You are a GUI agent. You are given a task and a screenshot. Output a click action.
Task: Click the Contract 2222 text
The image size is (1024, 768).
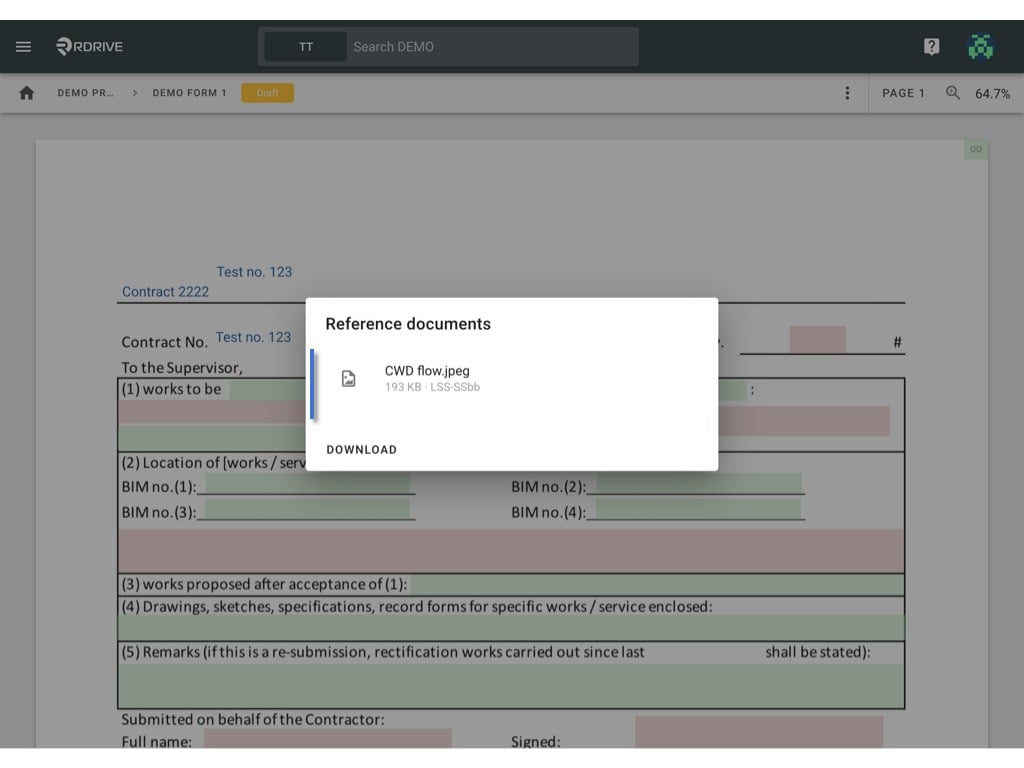[165, 292]
